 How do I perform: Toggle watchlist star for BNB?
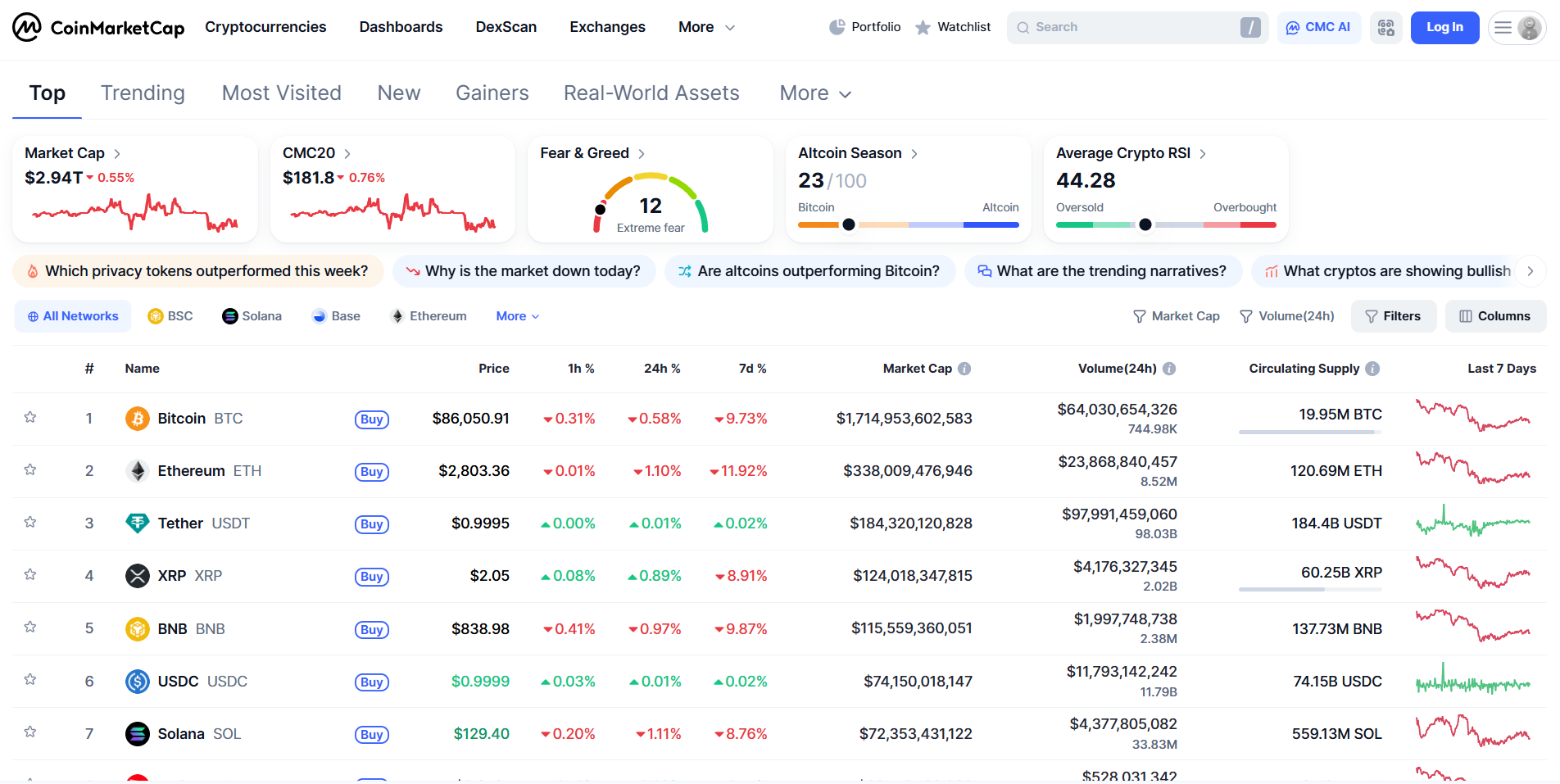click(30, 628)
